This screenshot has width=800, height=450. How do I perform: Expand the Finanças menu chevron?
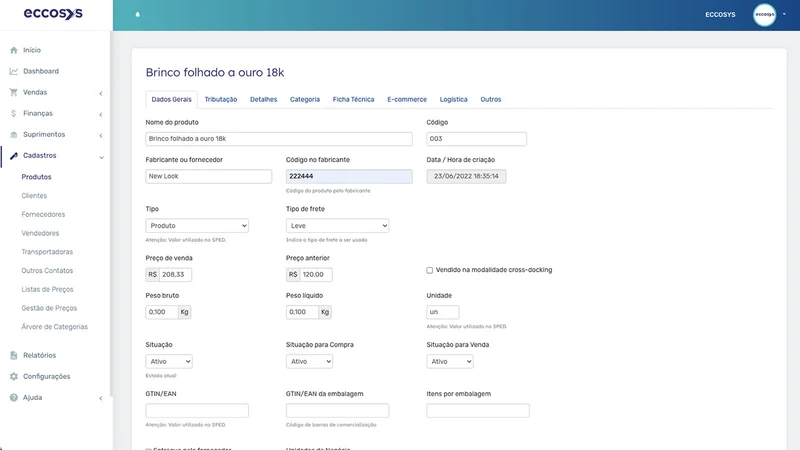(x=101, y=114)
